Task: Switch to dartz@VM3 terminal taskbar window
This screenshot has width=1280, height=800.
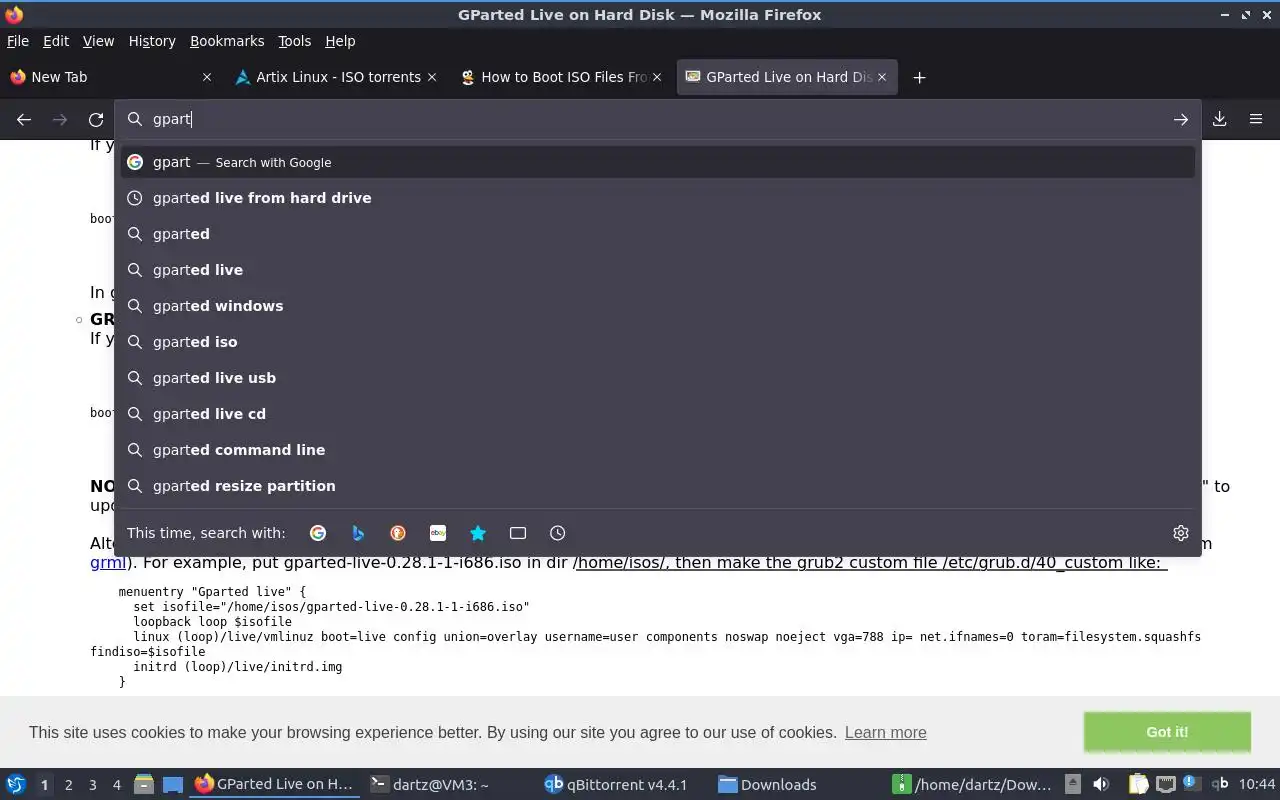Action: (448, 785)
